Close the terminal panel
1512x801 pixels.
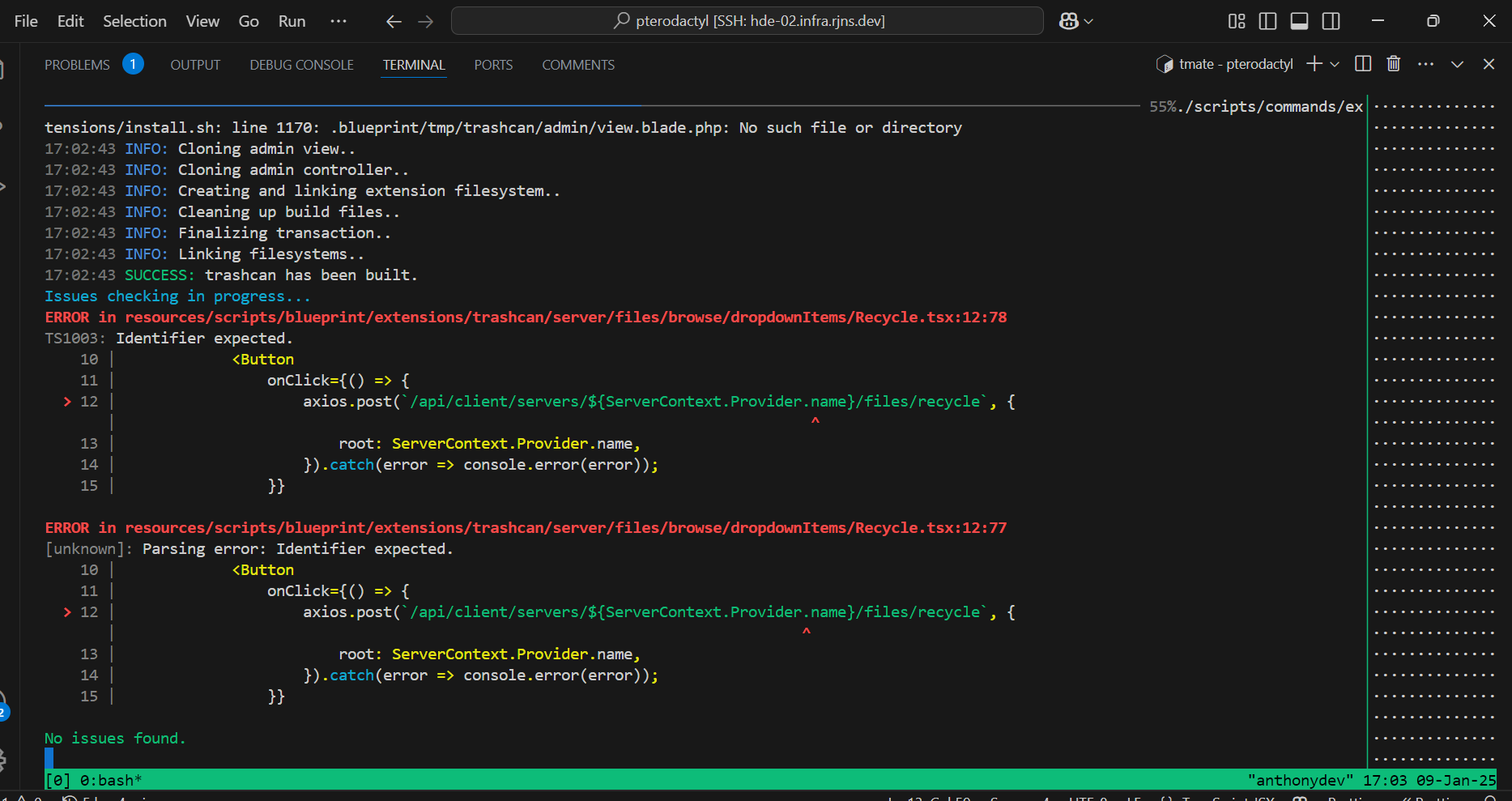pyautogui.click(x=1489, y=64)
